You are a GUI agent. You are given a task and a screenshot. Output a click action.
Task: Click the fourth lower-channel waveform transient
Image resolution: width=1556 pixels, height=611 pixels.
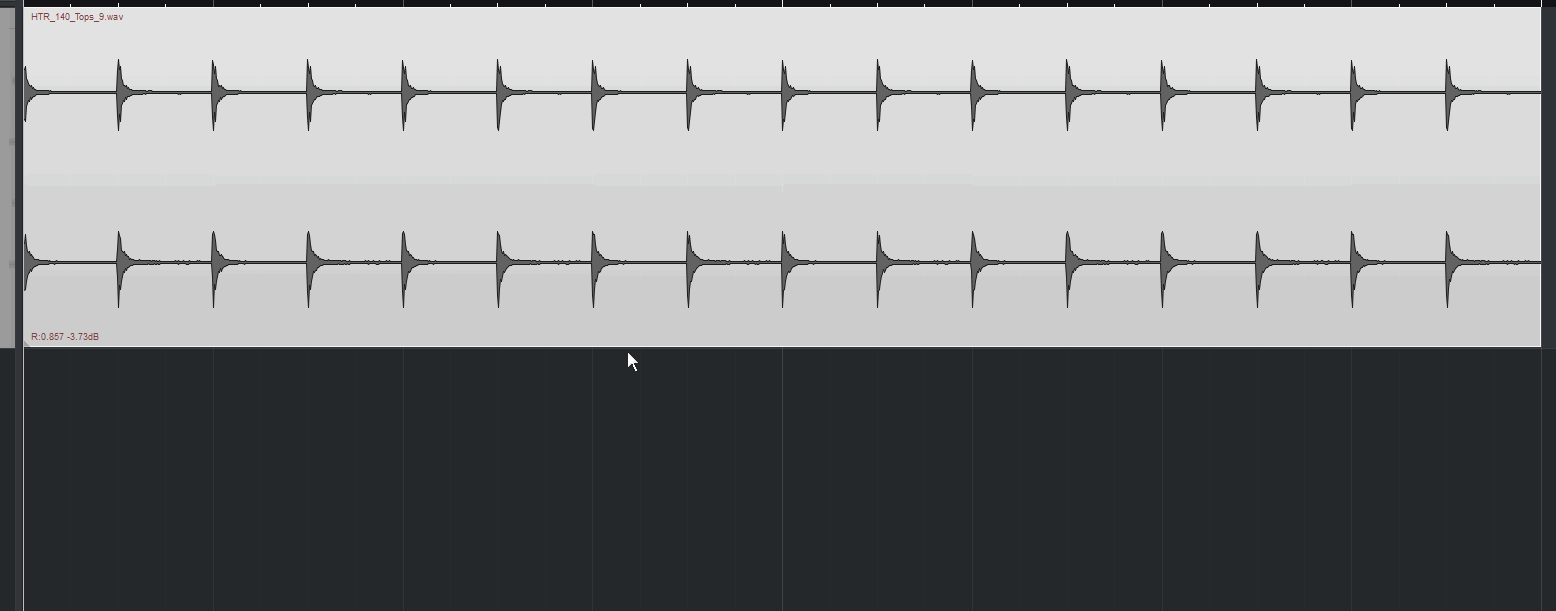[x=310, y=263]
